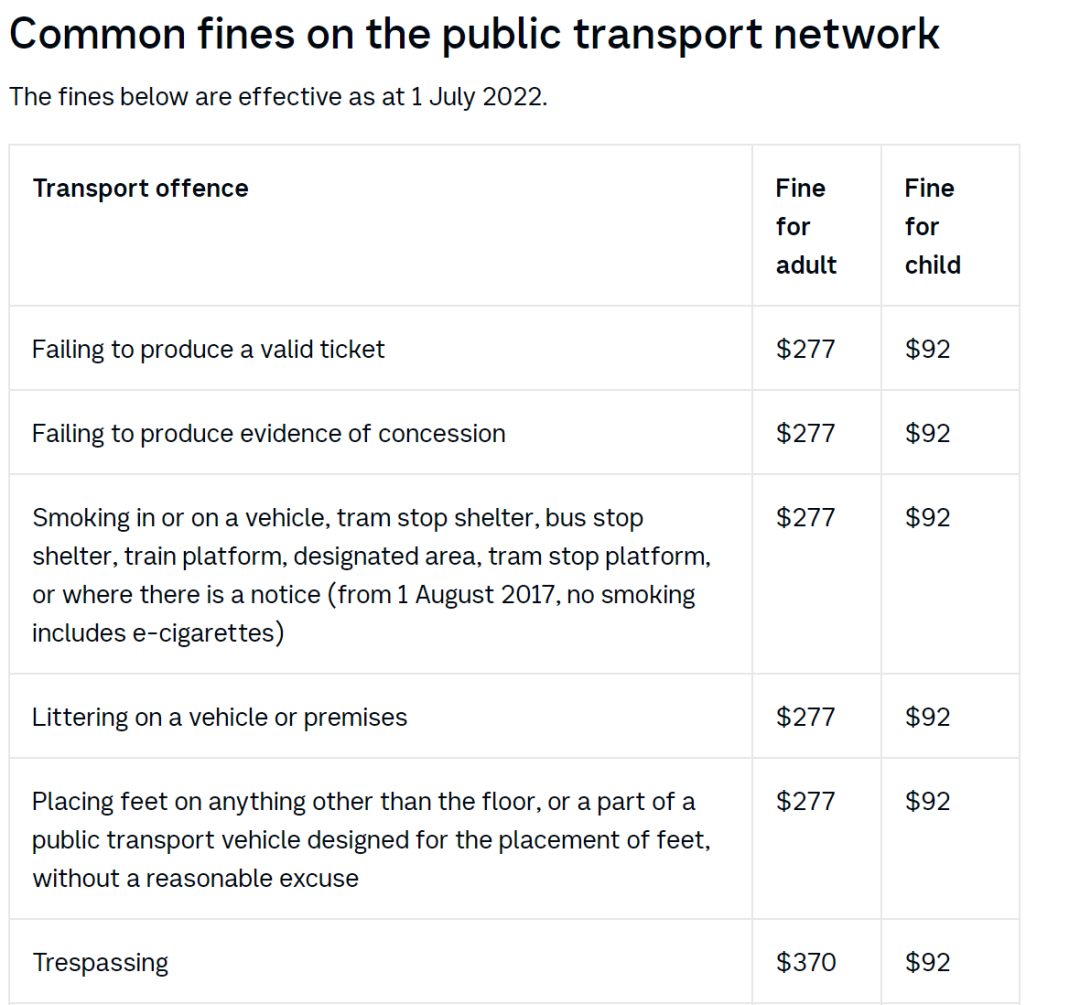Click the adult fine for evidence of concession
Image resolution: width=1080 pixels, height=1005 pixels.
tap(805, 433)
